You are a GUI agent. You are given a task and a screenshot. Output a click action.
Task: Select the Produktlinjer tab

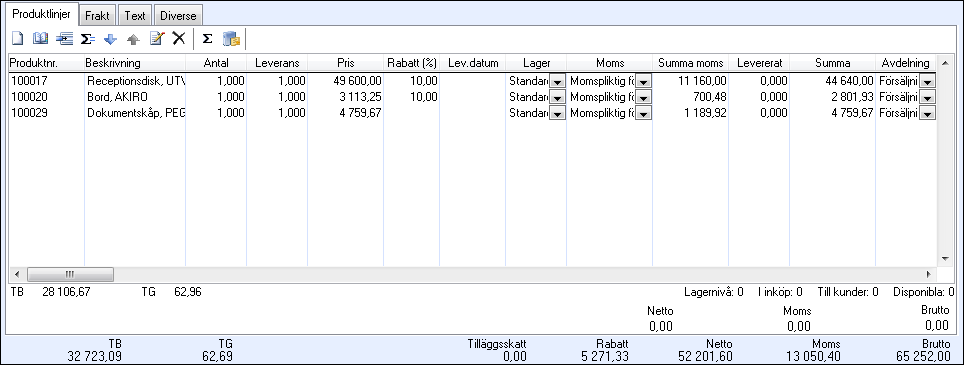(42, 14)
